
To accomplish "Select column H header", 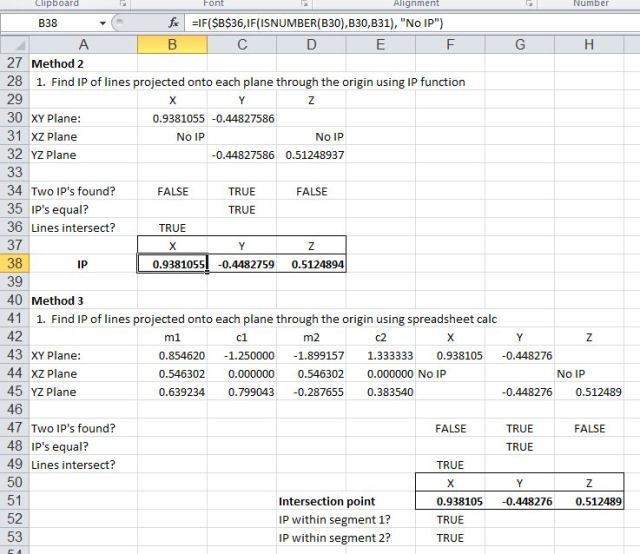I will [x=587, y=44].
